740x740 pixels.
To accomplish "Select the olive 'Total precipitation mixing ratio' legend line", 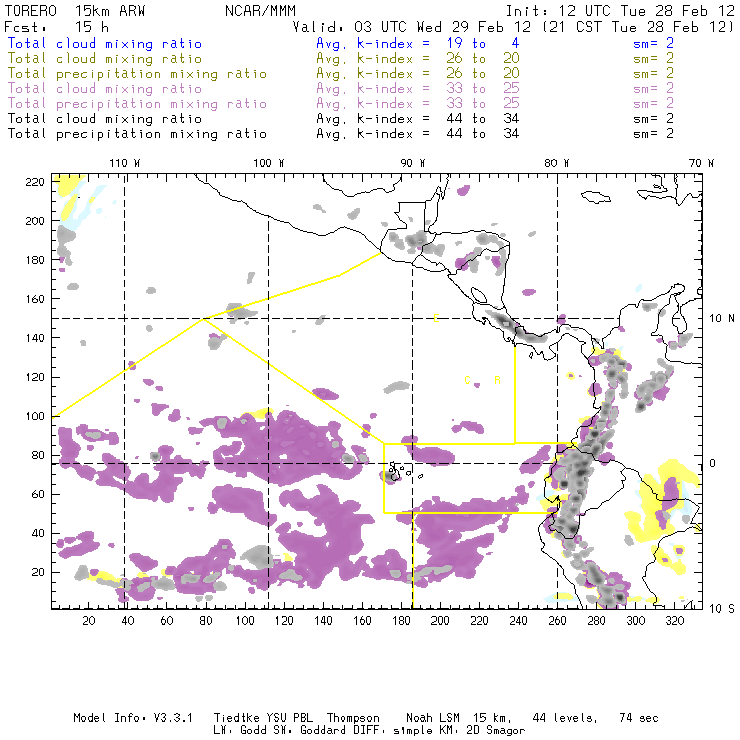I will (x=137, y=74).
